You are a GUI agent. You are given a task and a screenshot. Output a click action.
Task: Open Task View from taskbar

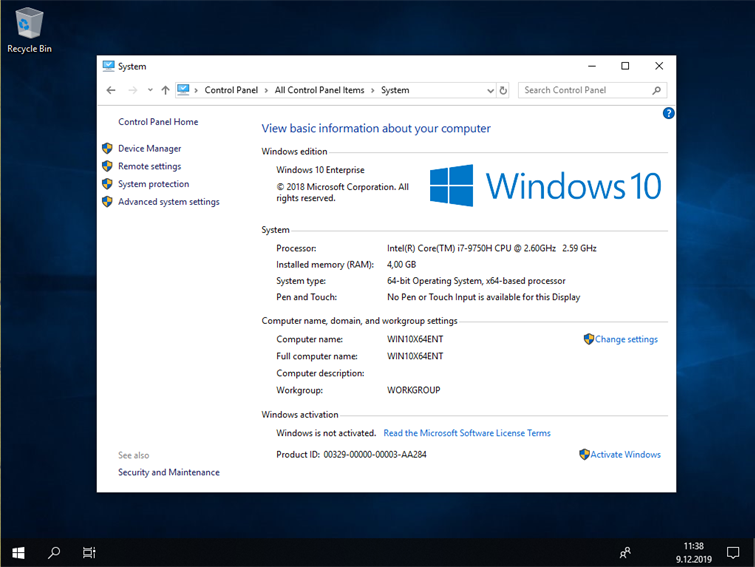point(89,553)
